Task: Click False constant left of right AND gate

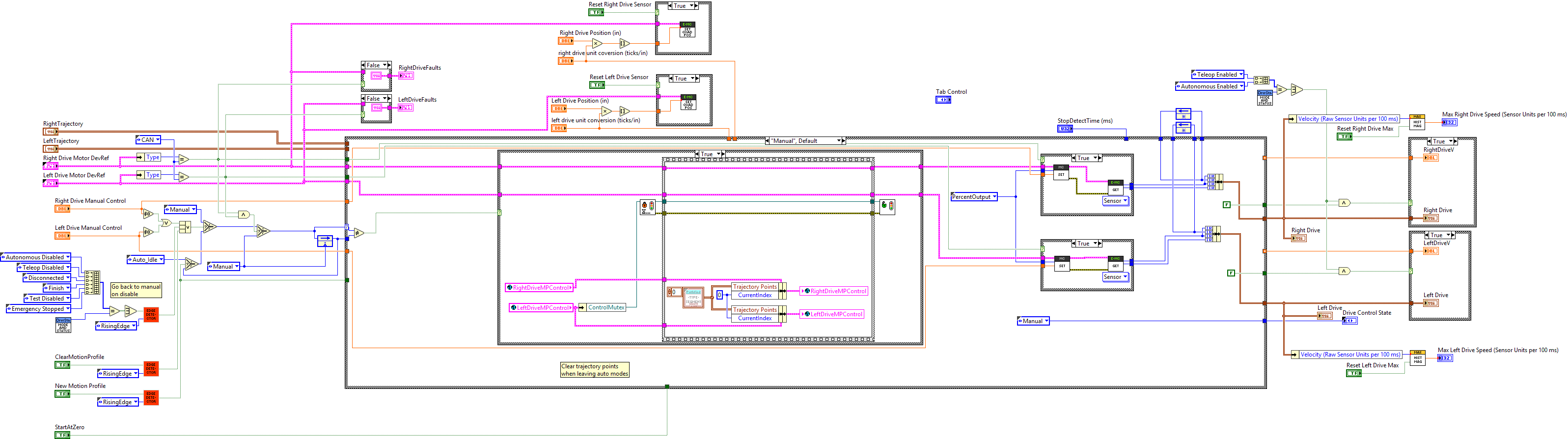Action: click(x=1227, y=205)
